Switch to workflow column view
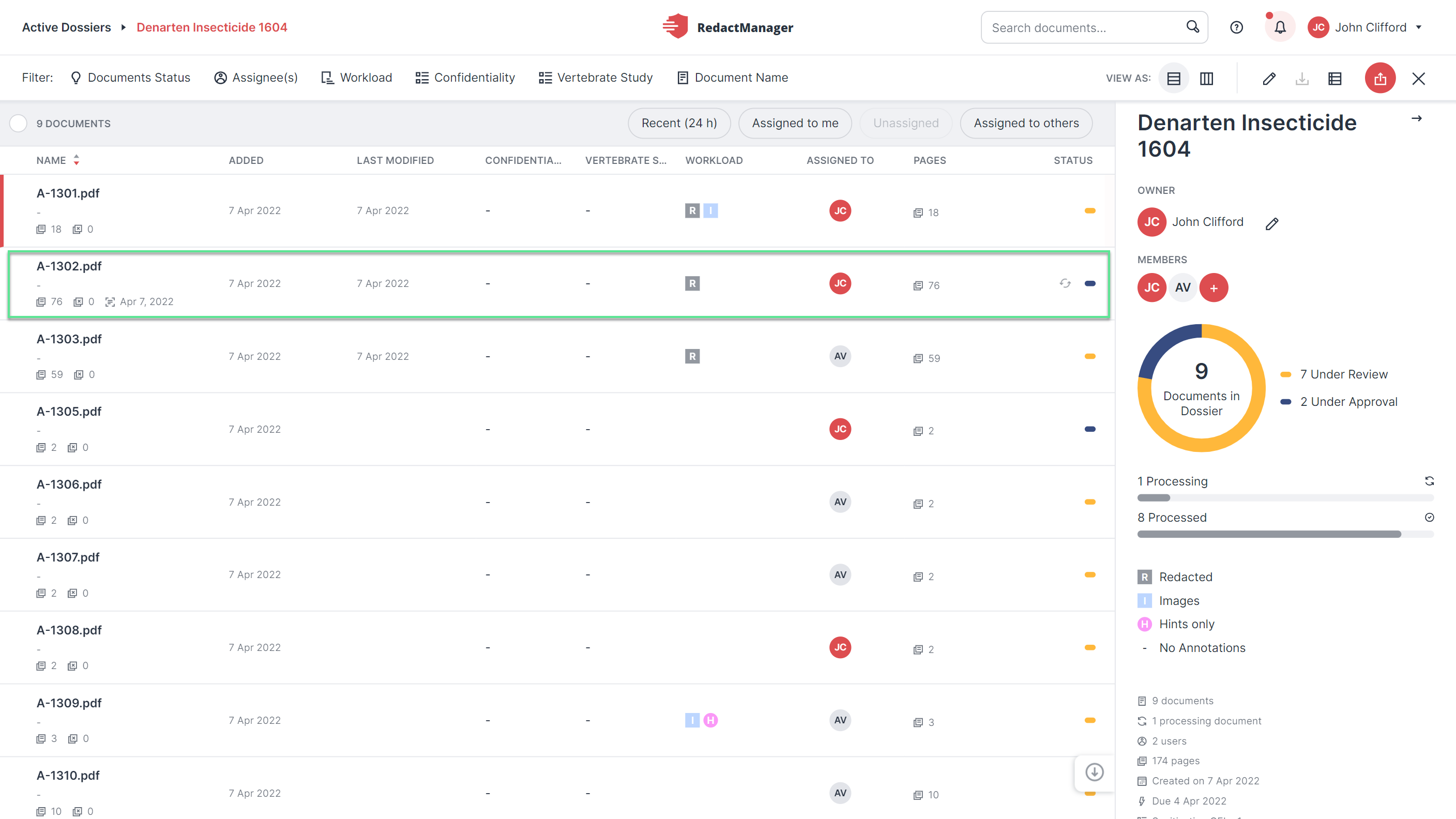Image resolution: width=1456 pixels, height=819 pixels. (1206, 78)
